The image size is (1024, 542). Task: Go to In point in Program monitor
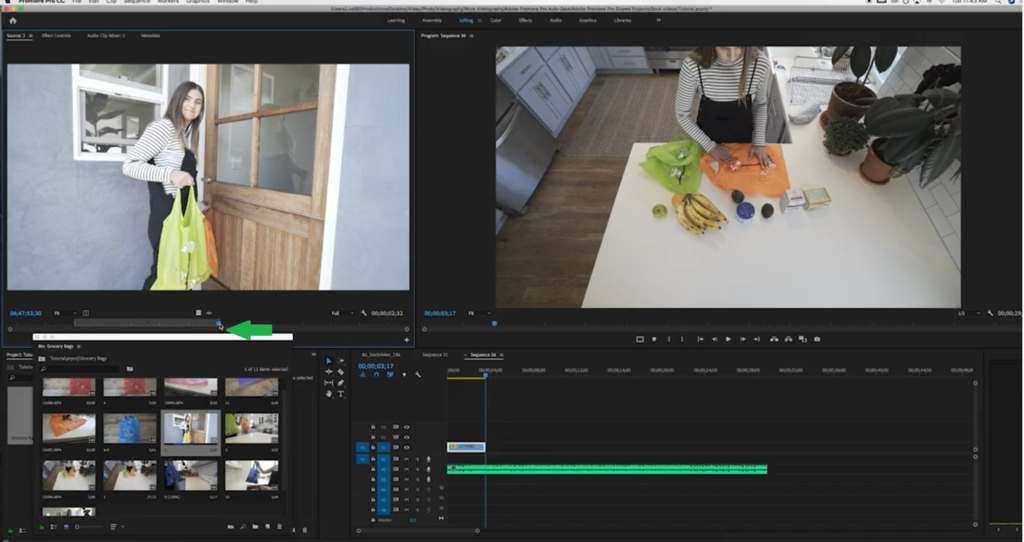[700, 340]
